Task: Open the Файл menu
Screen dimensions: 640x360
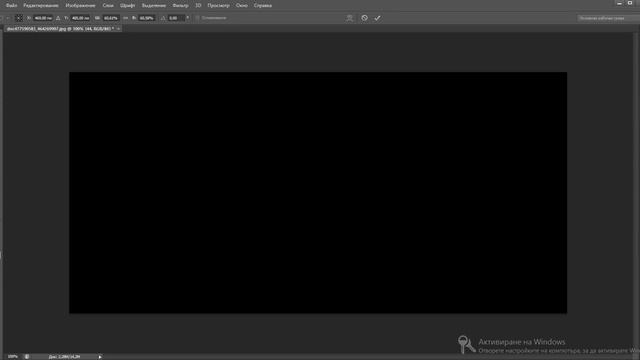Action: click(11, 6)
